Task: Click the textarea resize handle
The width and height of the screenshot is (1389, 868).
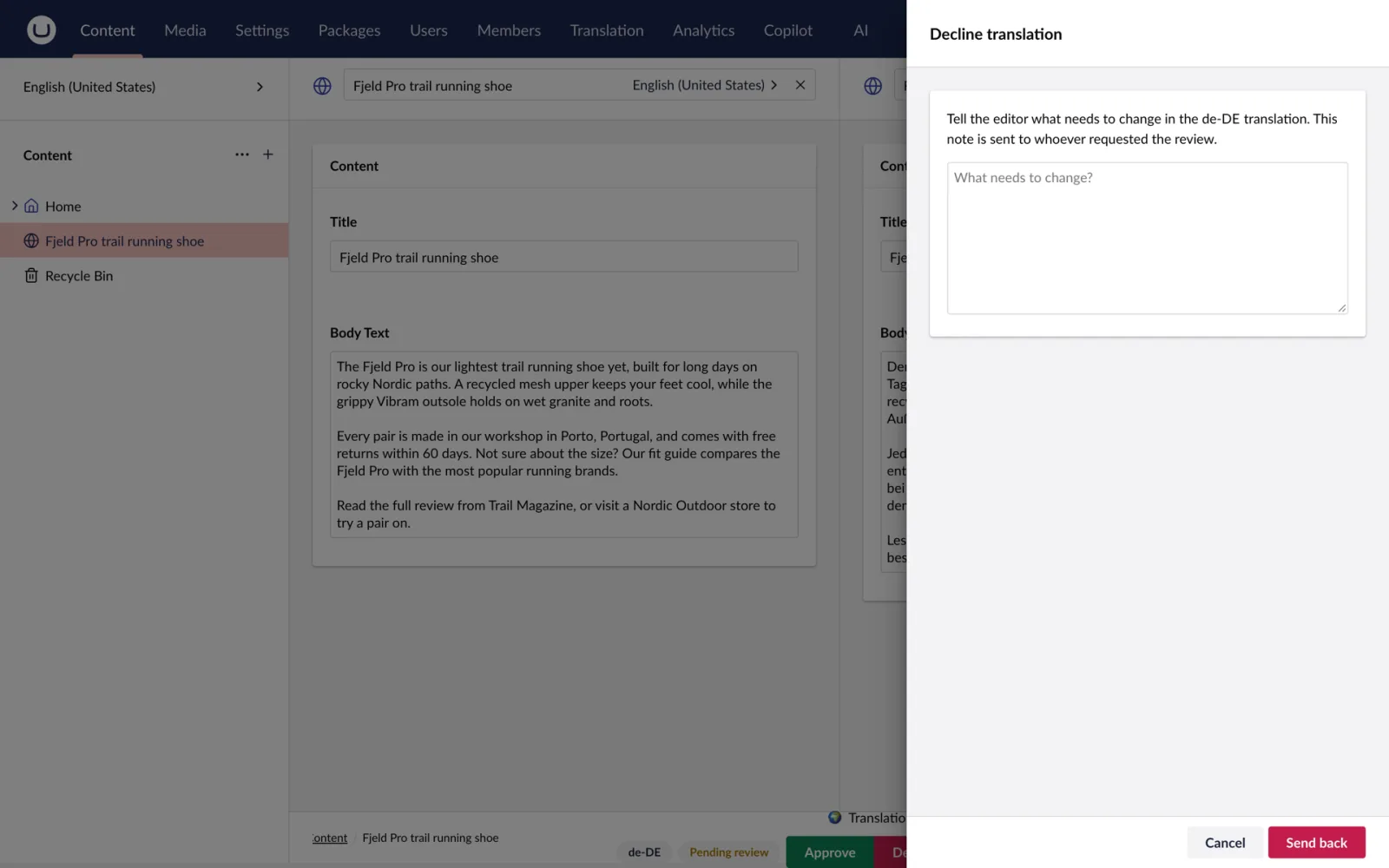Action: point(1341,307)
